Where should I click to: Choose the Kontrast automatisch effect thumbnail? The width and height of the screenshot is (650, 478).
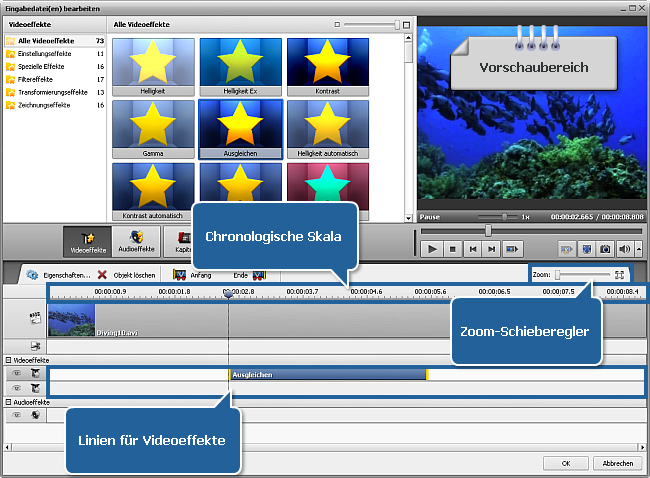coord(153,191)
